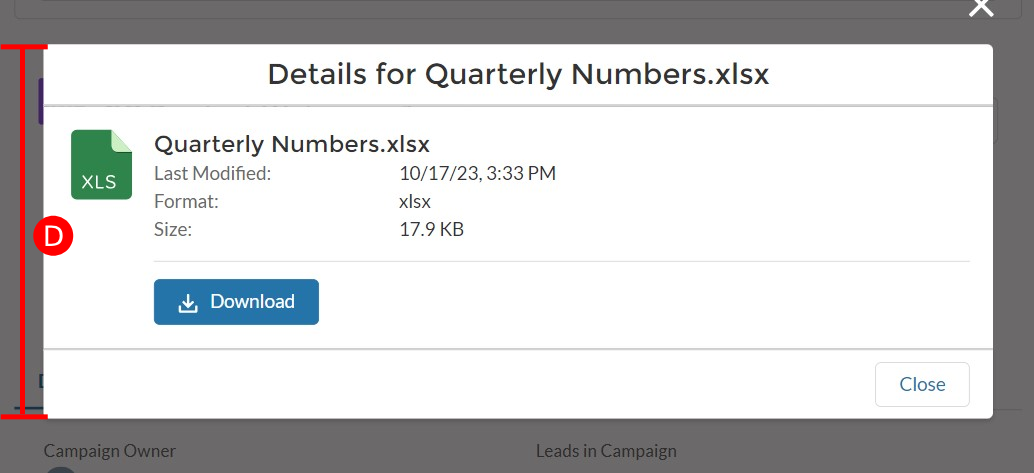Click the 10/17/23, 3:33 PM date value
Image resolution: width=1034 pixels, height=473 pixels.
pyautogui.click(x=477, y=173)
